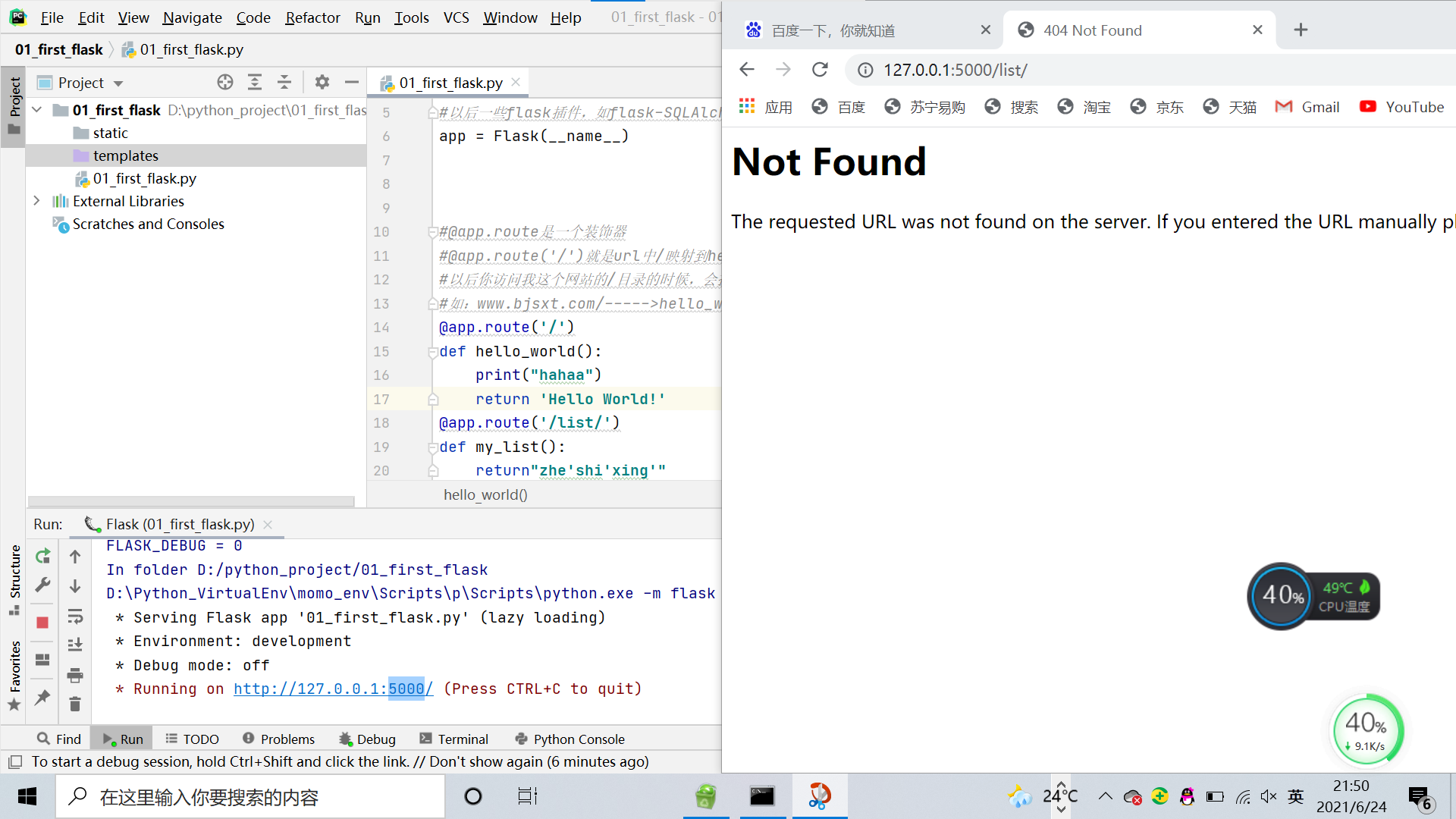This screenshot has height=819, width=1456.
Task: Click the Up stack trace arrow
Action: tap(75, 557)
